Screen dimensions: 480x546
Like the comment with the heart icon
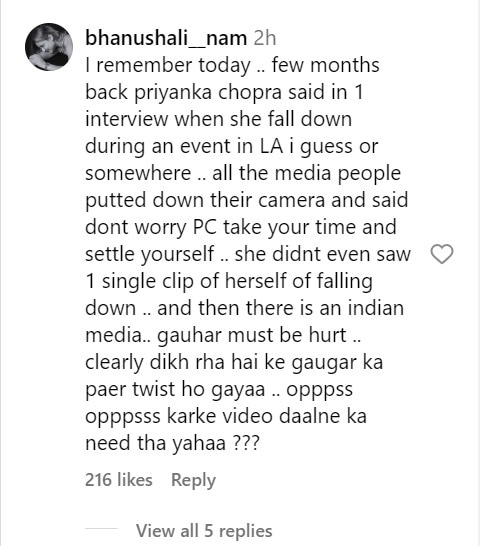point(442,254)
